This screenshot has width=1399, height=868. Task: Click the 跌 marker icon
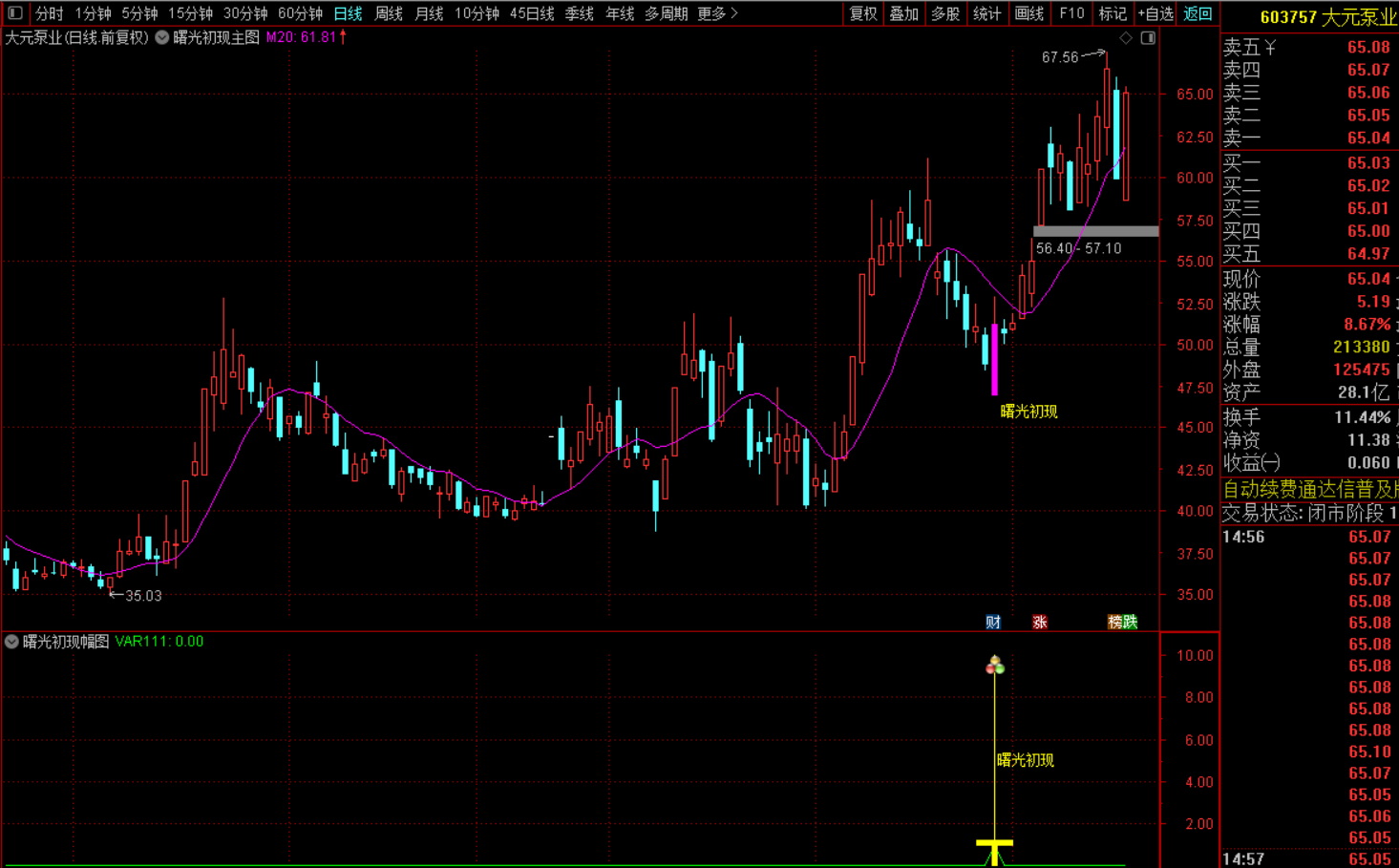[1130, 622]
